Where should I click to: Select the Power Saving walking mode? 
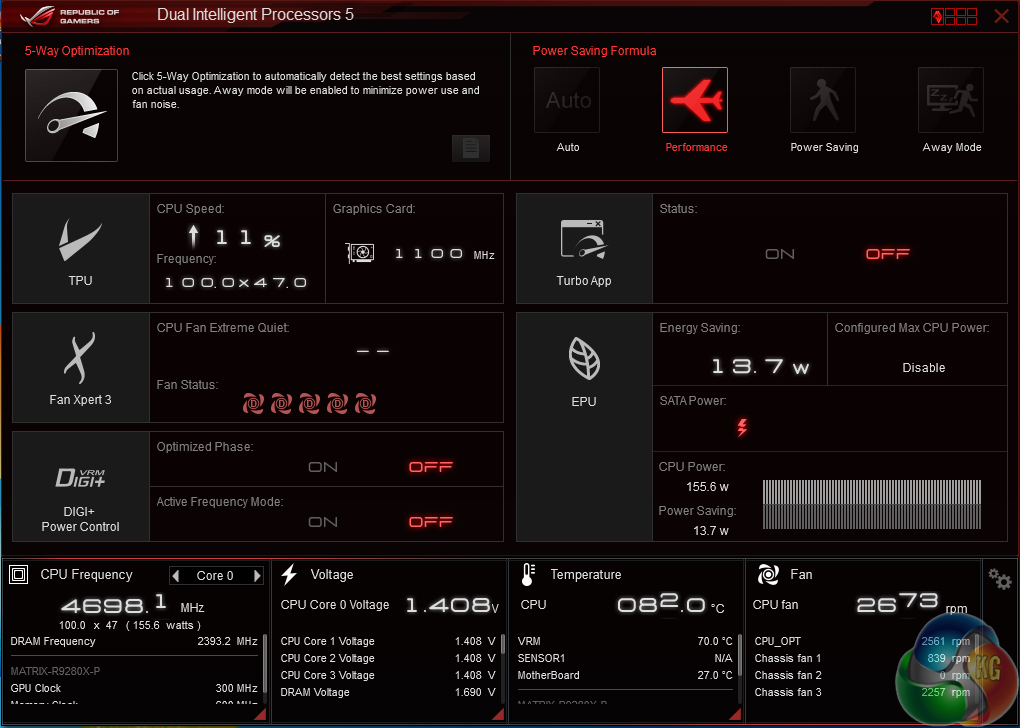[823, 100]
